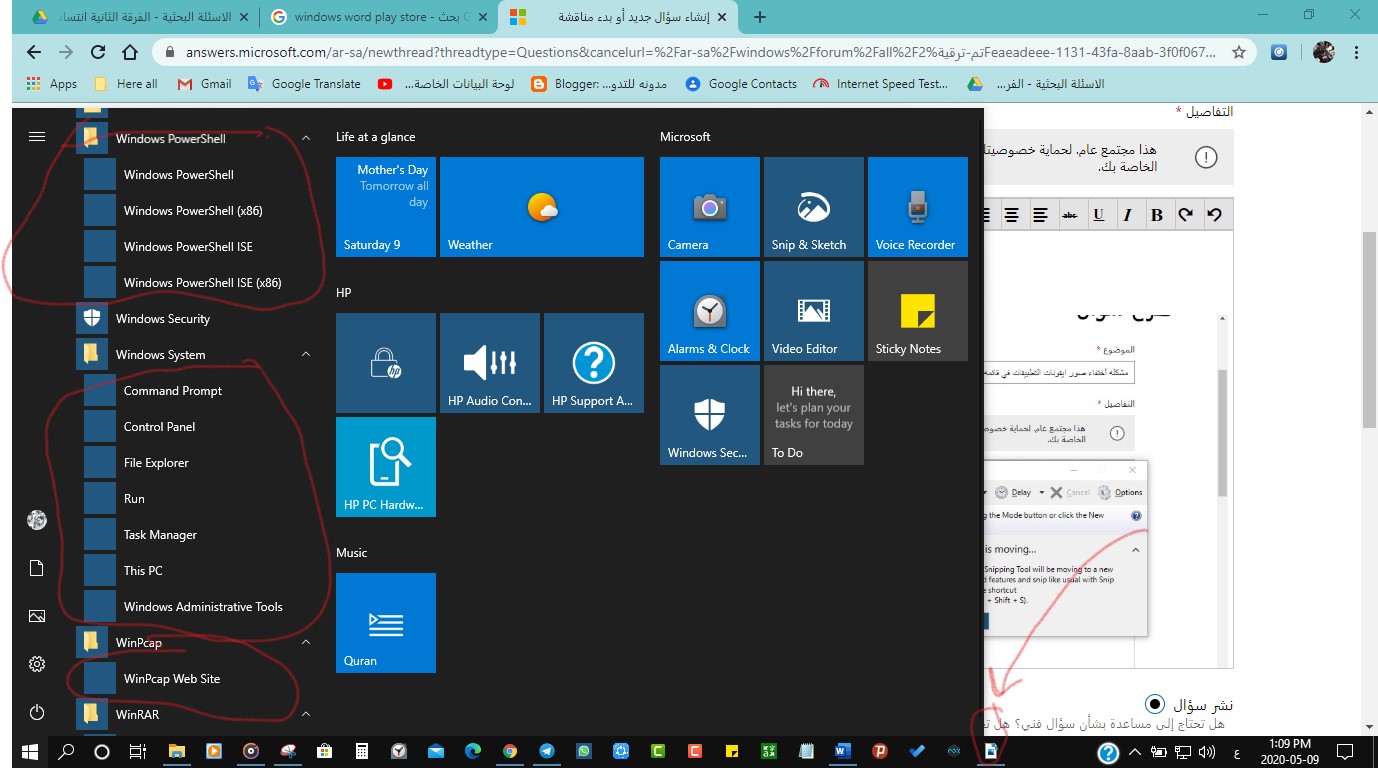Open Command Prompt from Windows System
The height and width of the screenshot is (768, 1378).
172,391
